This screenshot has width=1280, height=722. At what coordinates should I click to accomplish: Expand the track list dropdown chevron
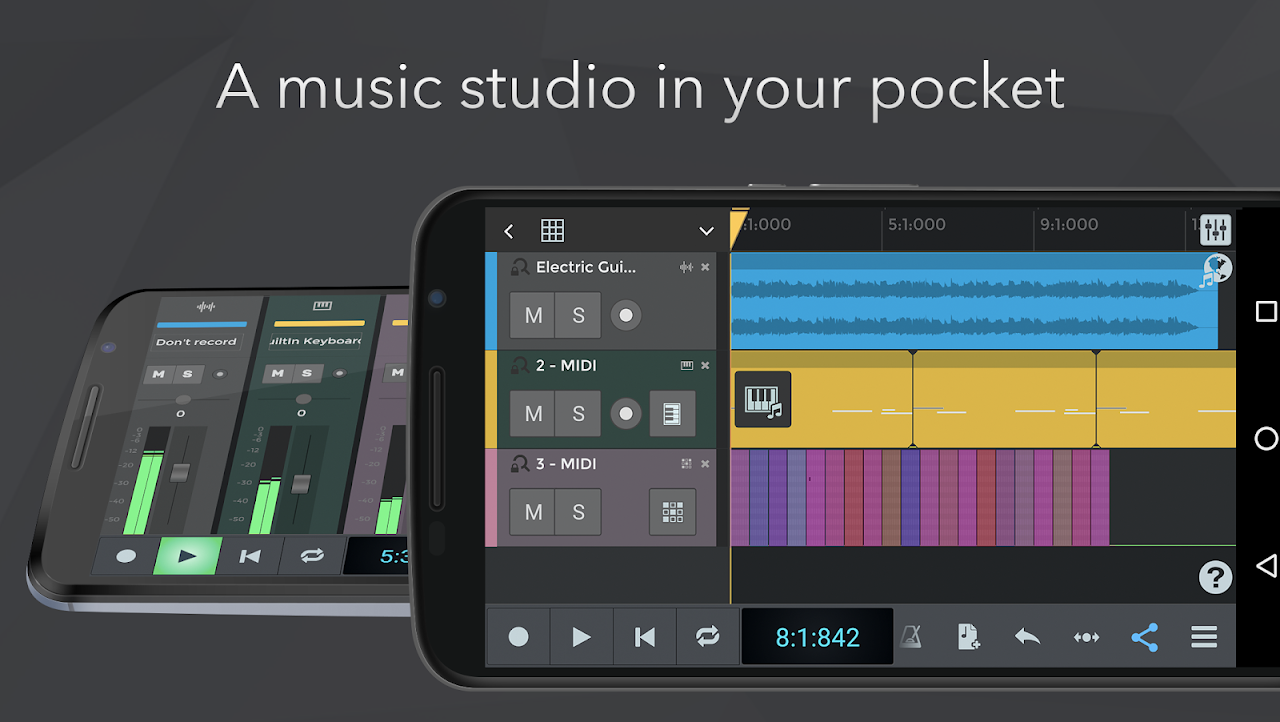707,230
